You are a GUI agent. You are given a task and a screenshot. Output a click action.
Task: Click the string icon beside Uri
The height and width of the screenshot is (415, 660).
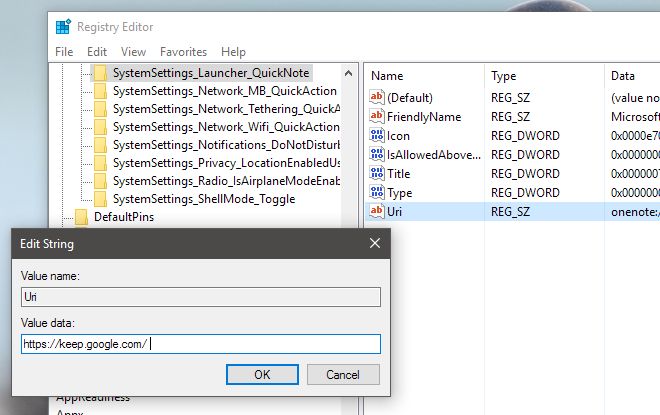click(377, 211)
